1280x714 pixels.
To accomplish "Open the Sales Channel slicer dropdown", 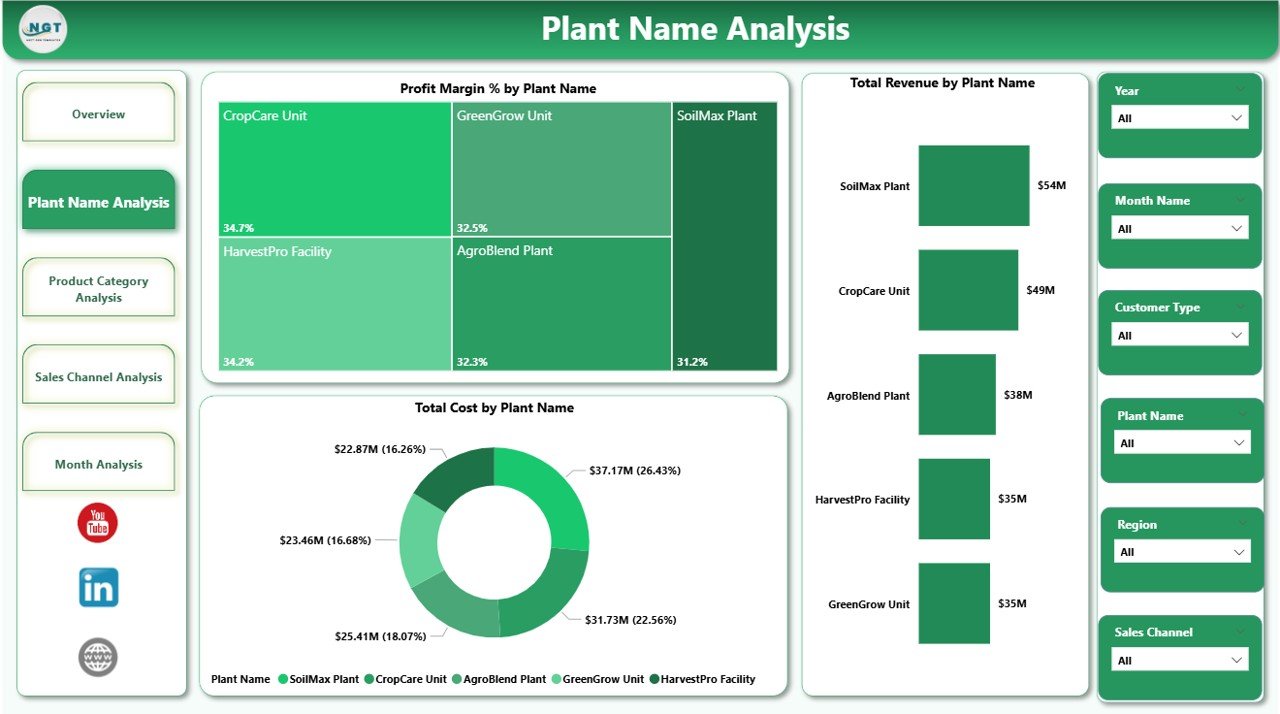I will [1241, 659].
